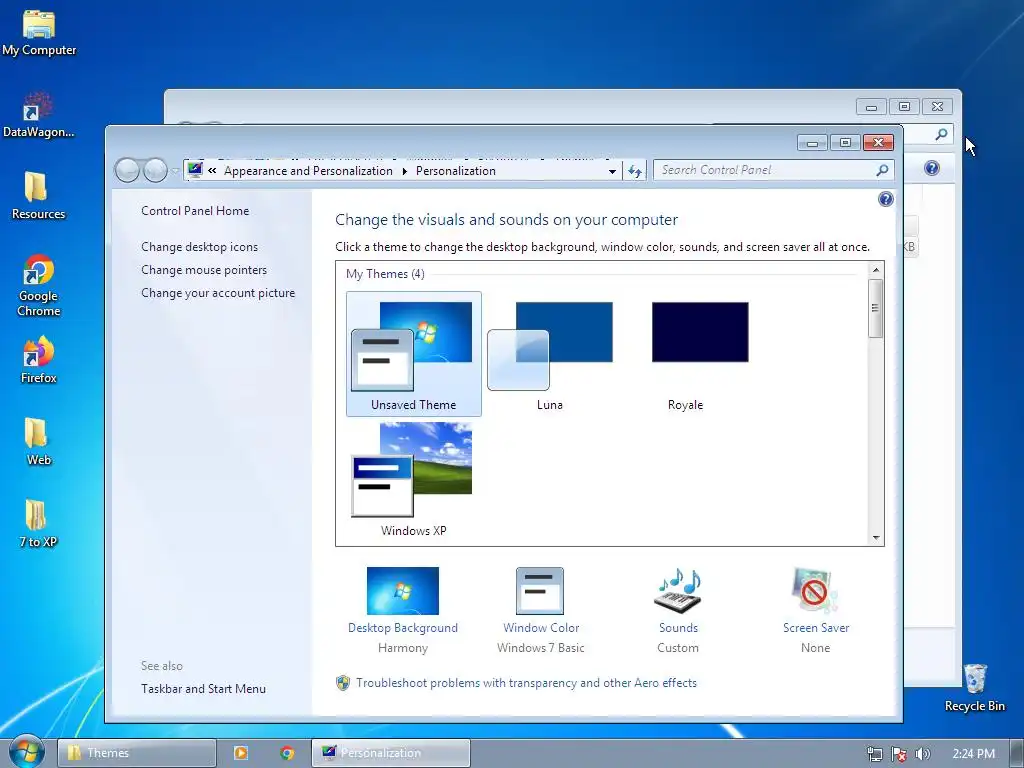Click Change mouse pointers link
Image resolution: width=1024 pixels, height=768 pixels.
[x=204, y=270]
